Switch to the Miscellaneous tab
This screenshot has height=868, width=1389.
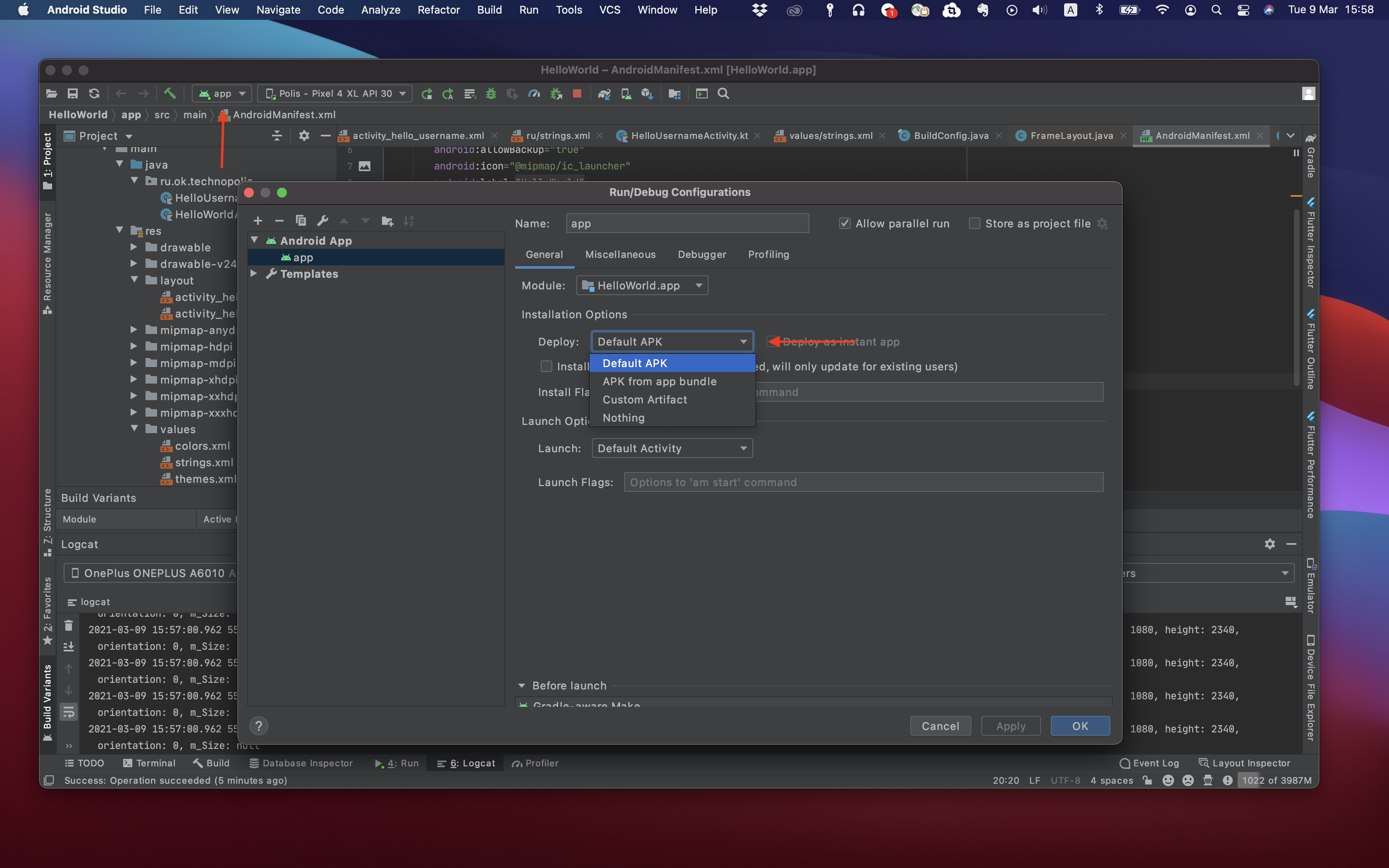click(620, 254)
